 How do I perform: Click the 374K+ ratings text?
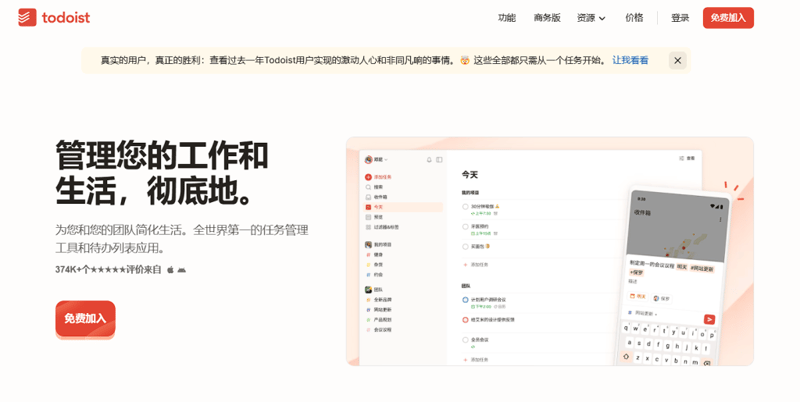click(108, 269)
